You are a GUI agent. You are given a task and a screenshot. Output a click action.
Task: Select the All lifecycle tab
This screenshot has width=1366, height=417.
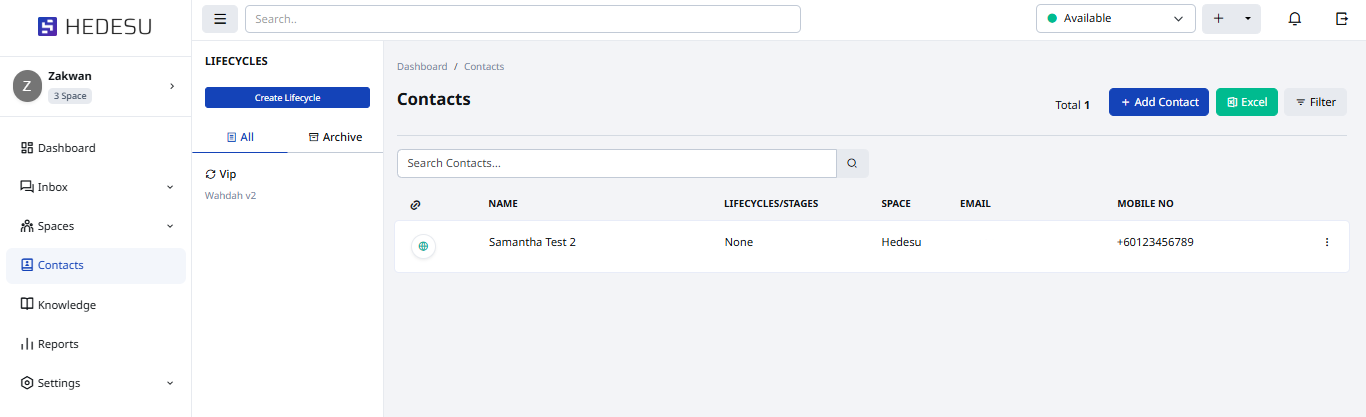(240, 137)
